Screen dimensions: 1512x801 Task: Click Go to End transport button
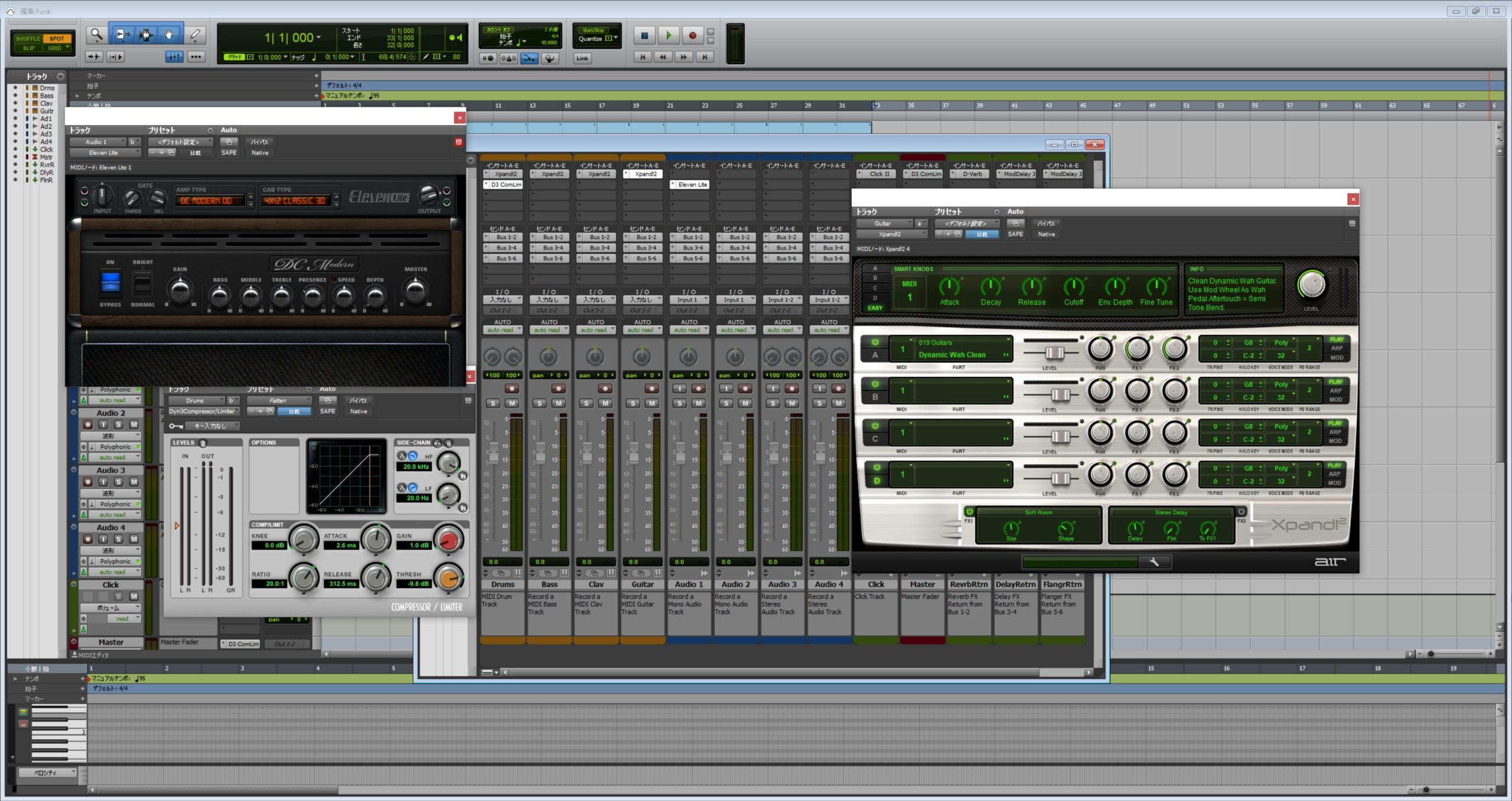tap(705, 57)
